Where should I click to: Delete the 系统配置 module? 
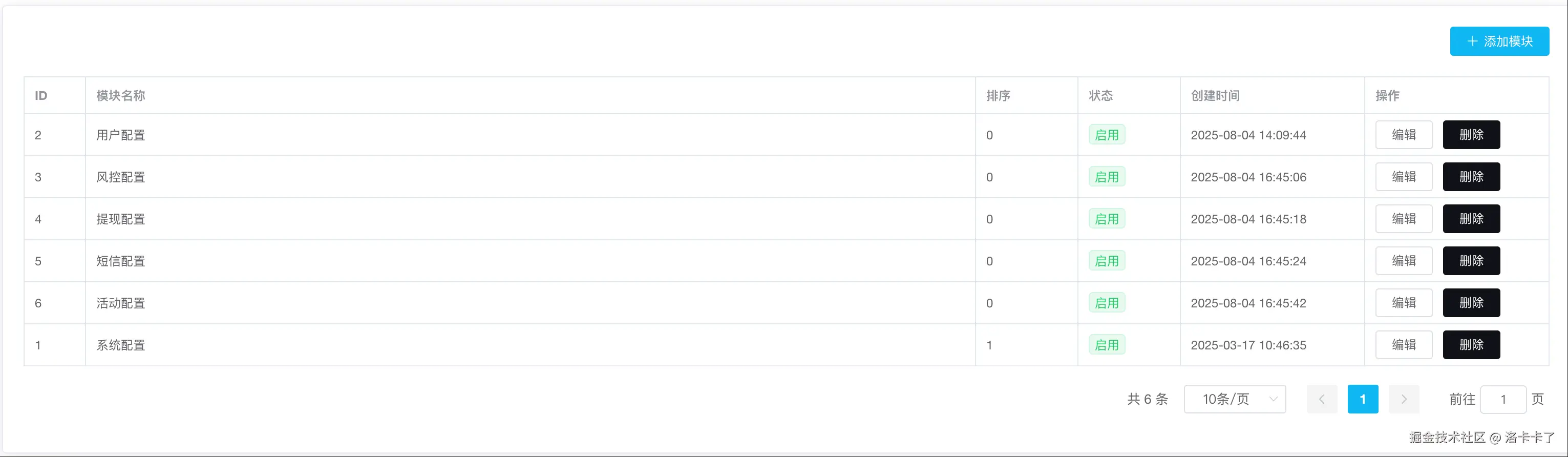pyautogui.click(x=1471, y=345)
